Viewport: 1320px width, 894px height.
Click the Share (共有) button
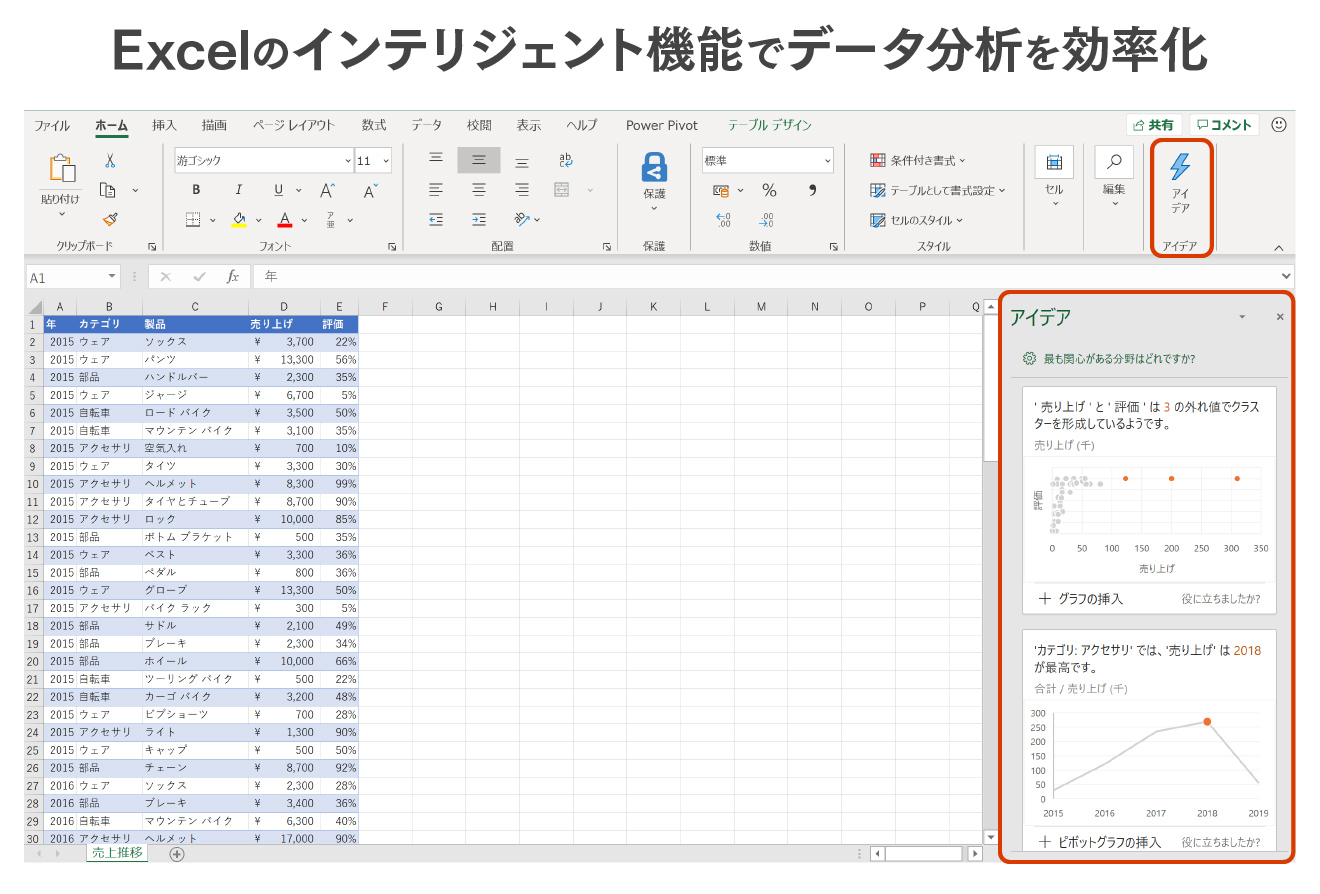coord(1154,125)
